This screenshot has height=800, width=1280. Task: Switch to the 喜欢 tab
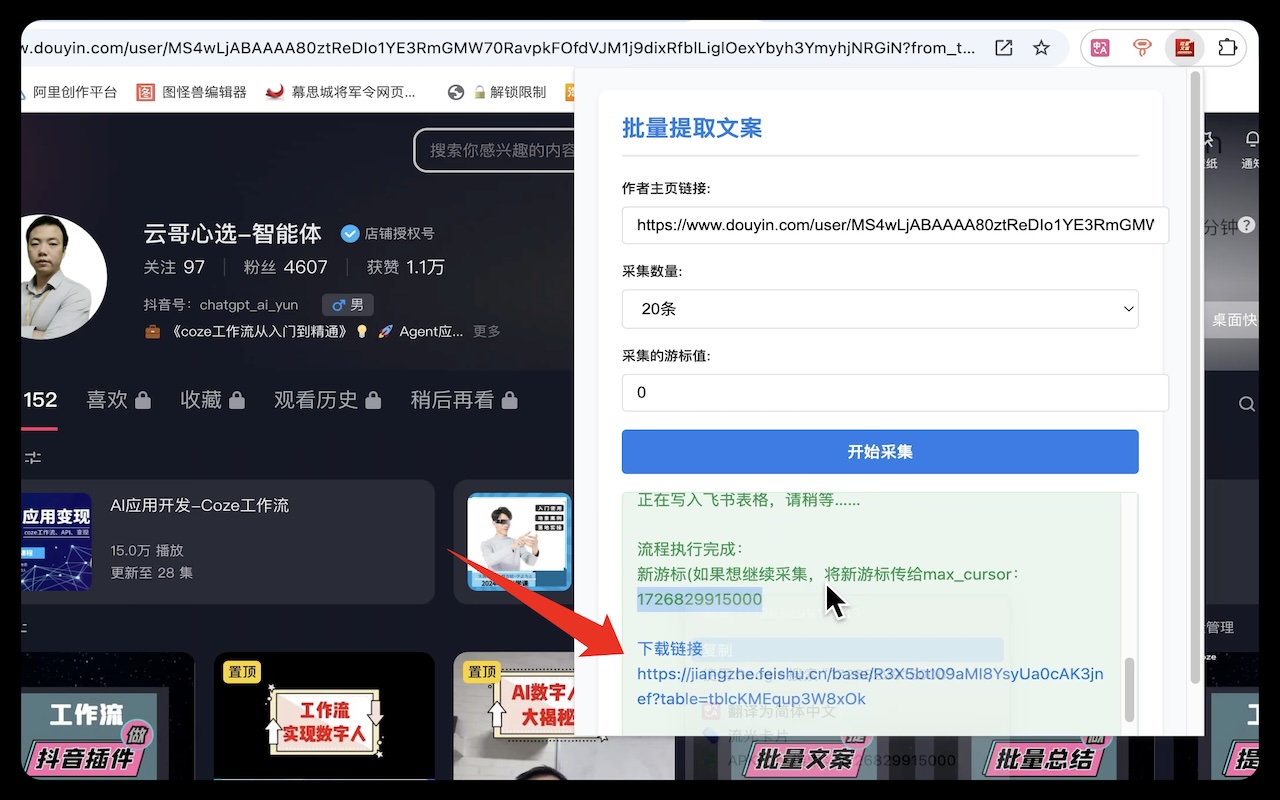coord(107,399)
